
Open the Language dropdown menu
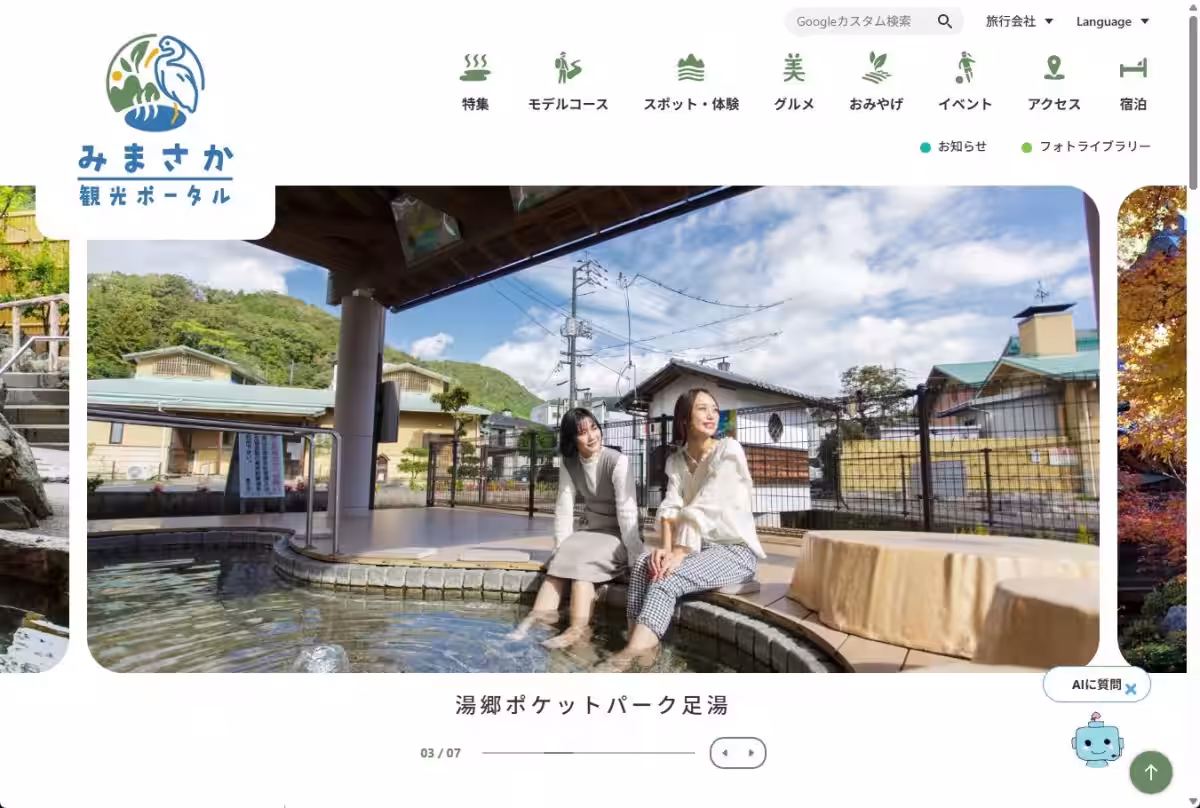(x=1112, y=21)
